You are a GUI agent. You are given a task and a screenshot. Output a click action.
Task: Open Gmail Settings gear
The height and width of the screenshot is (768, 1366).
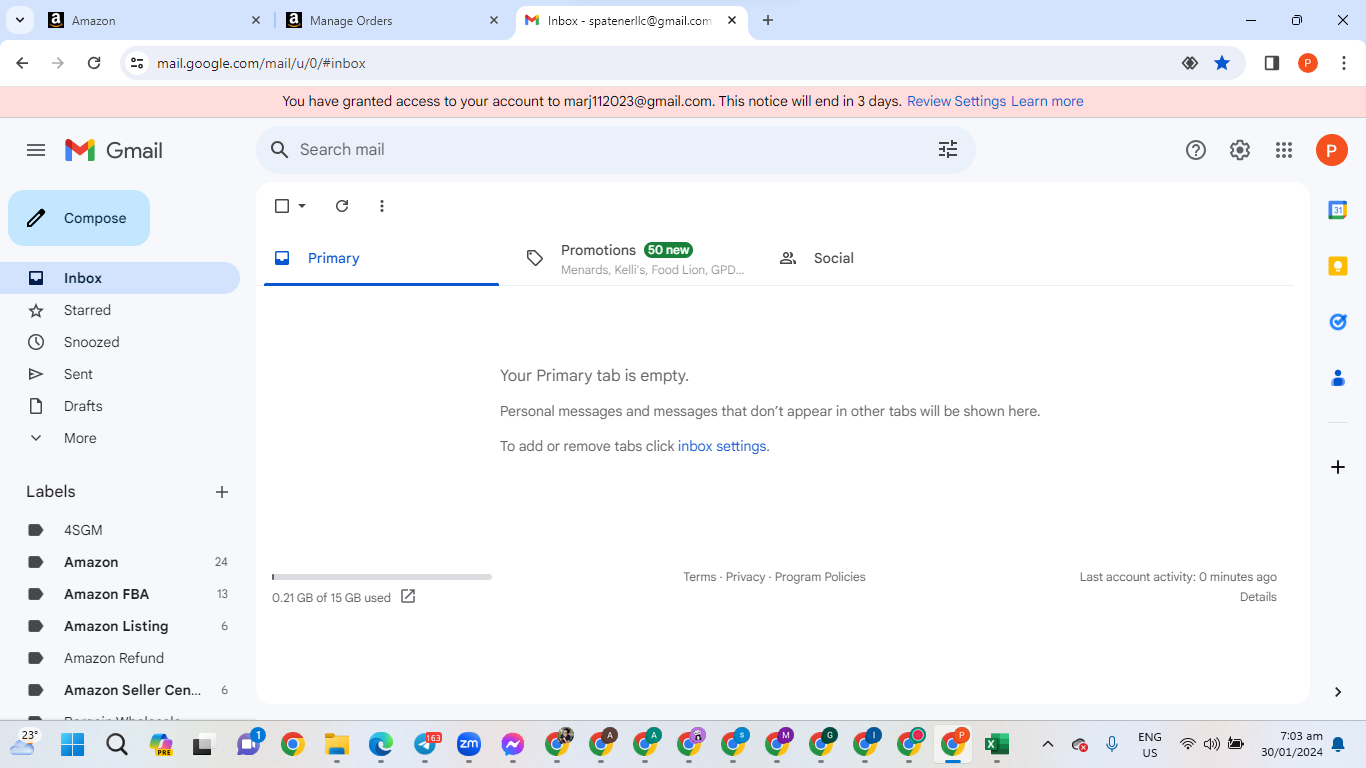(1240, 150)
